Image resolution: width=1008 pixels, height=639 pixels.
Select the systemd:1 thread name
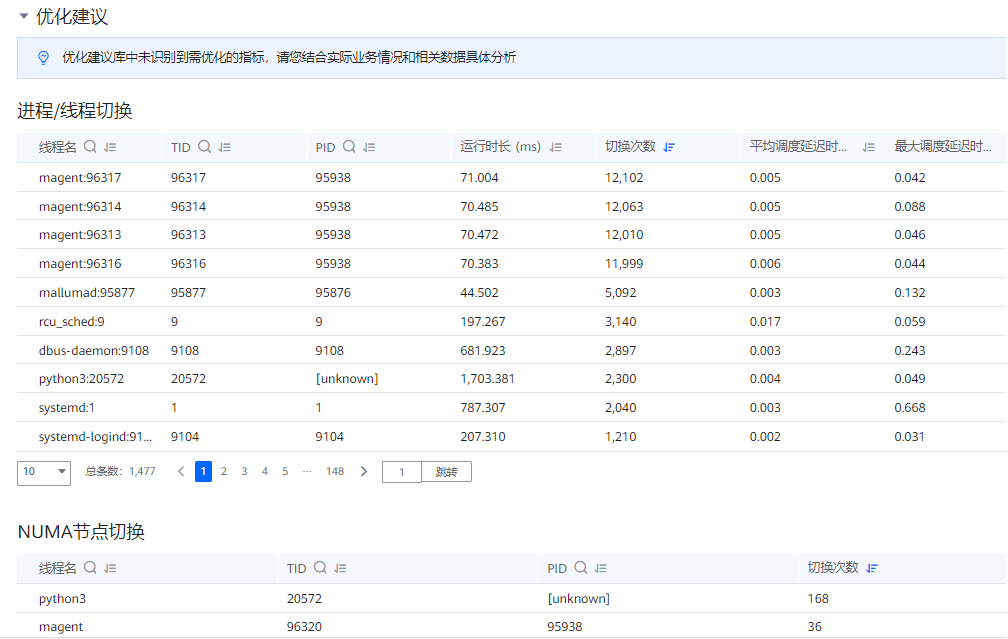coord(67,408)
